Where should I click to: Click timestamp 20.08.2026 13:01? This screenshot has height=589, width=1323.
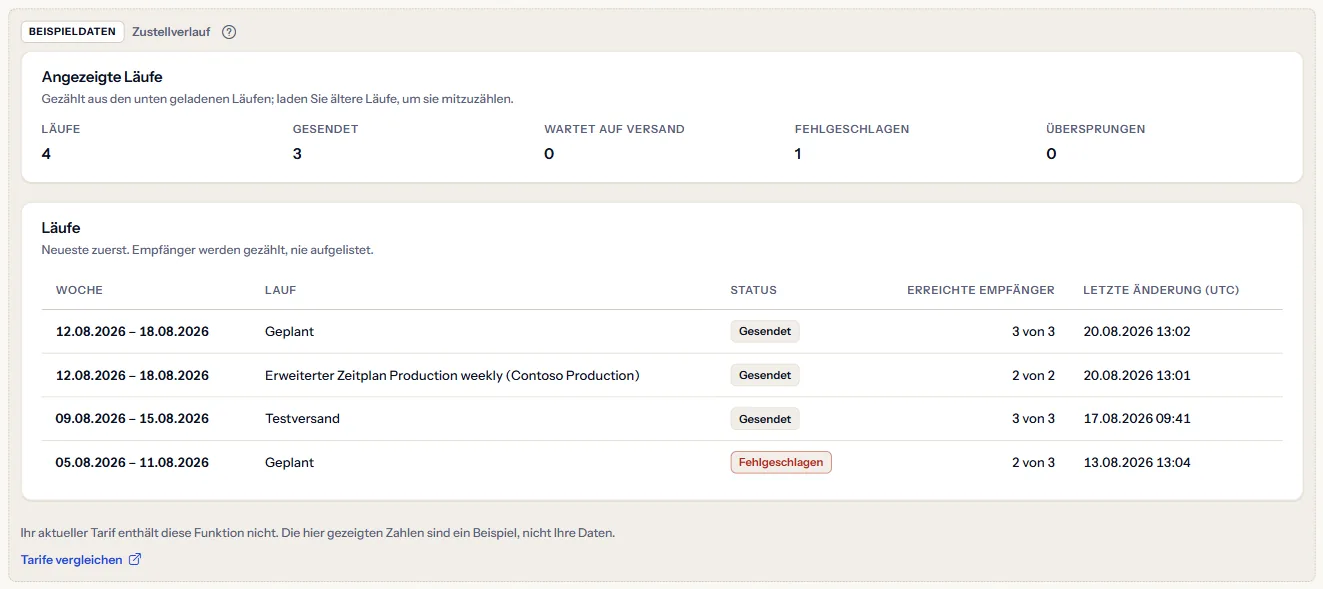(x=1137, y=376)
